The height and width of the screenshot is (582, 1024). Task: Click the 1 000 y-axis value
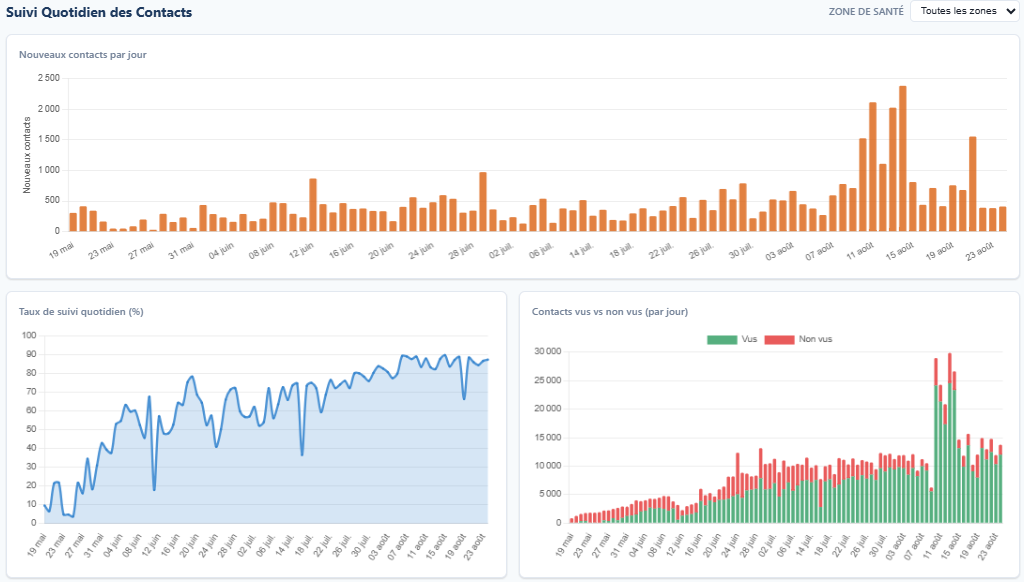coord(49,170)
